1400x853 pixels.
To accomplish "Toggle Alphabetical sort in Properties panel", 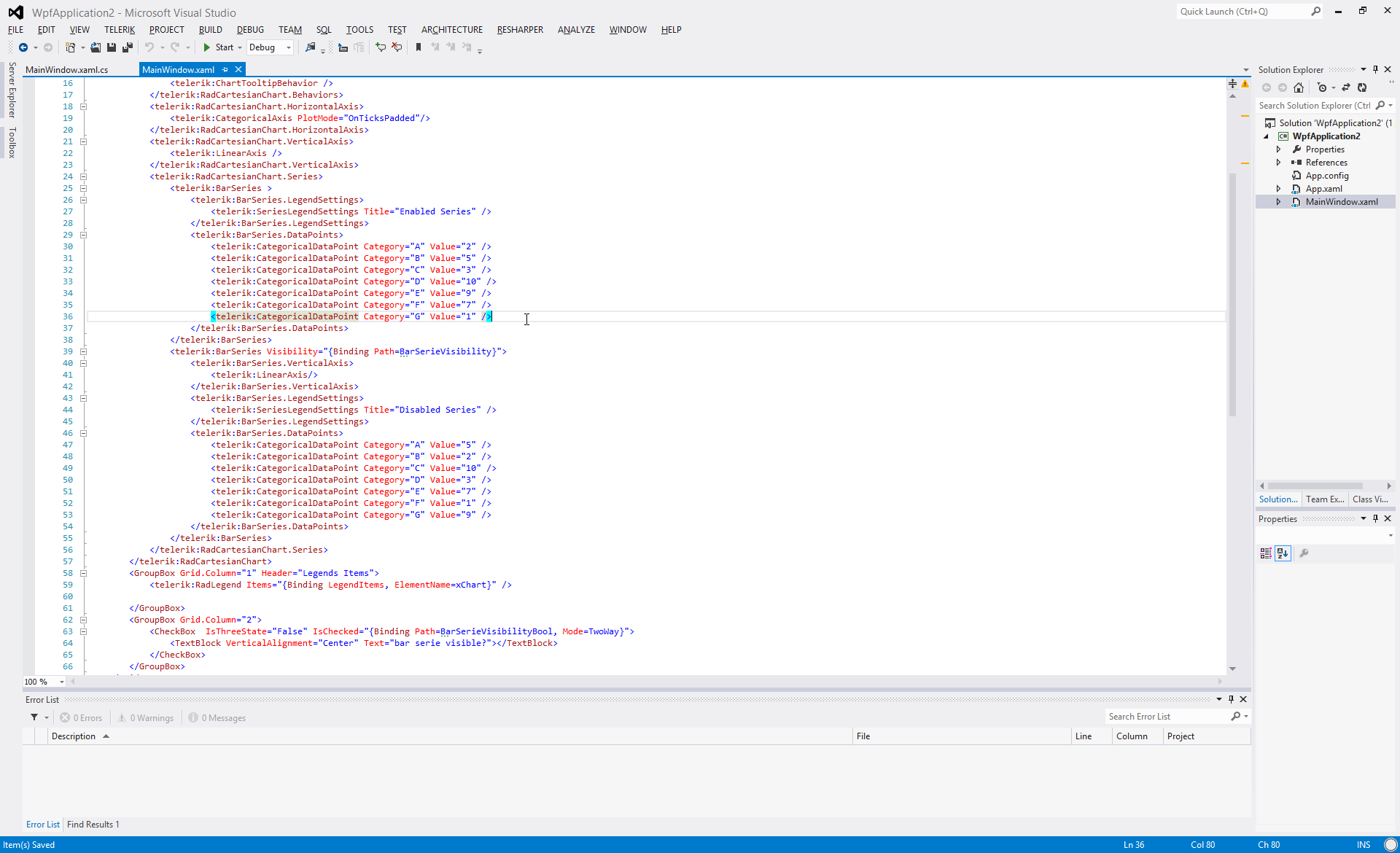I will tap(1283, 553).
